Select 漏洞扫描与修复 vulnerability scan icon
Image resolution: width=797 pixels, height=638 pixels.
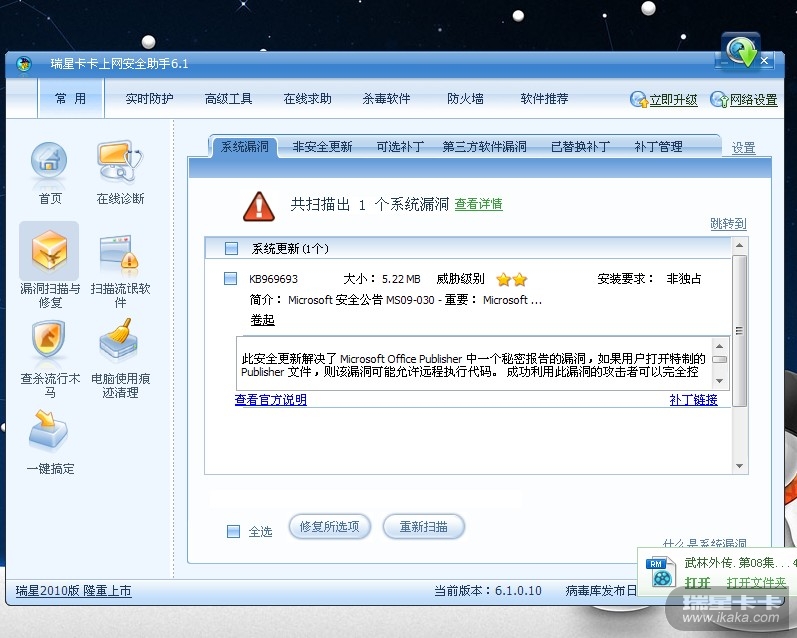click(x=49, y=250)
